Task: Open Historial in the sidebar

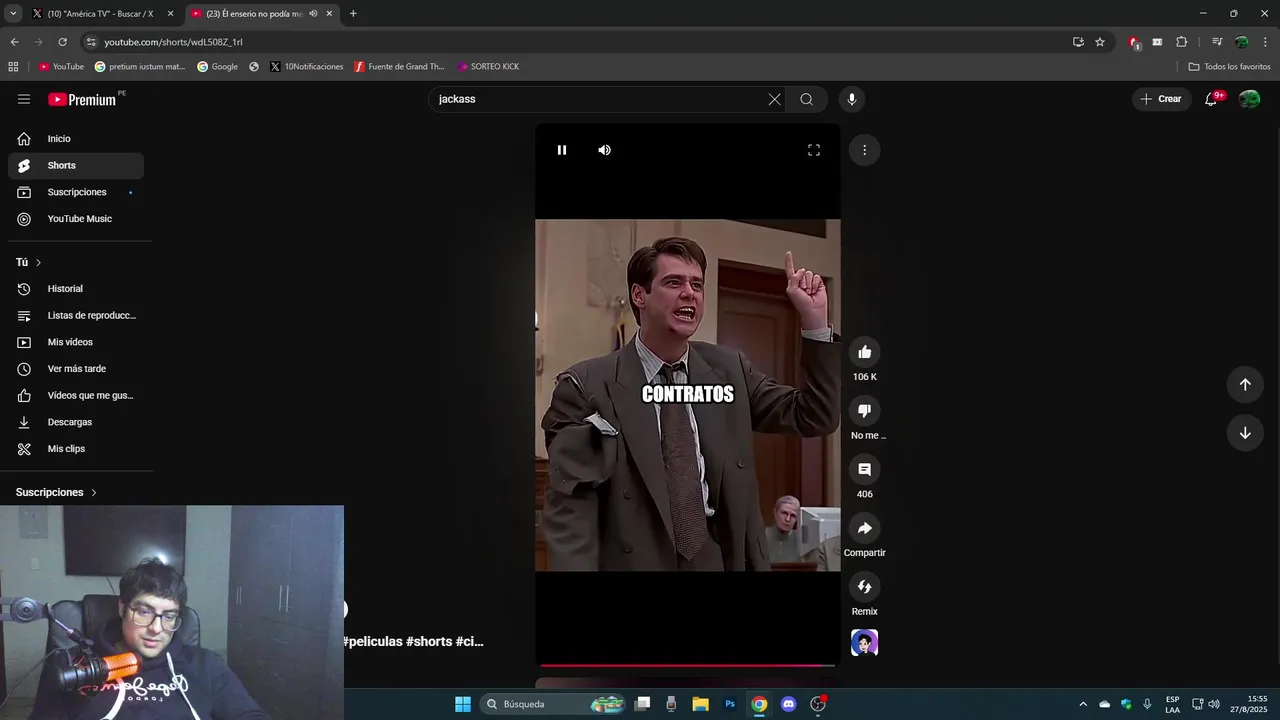Action: point(76,289)
